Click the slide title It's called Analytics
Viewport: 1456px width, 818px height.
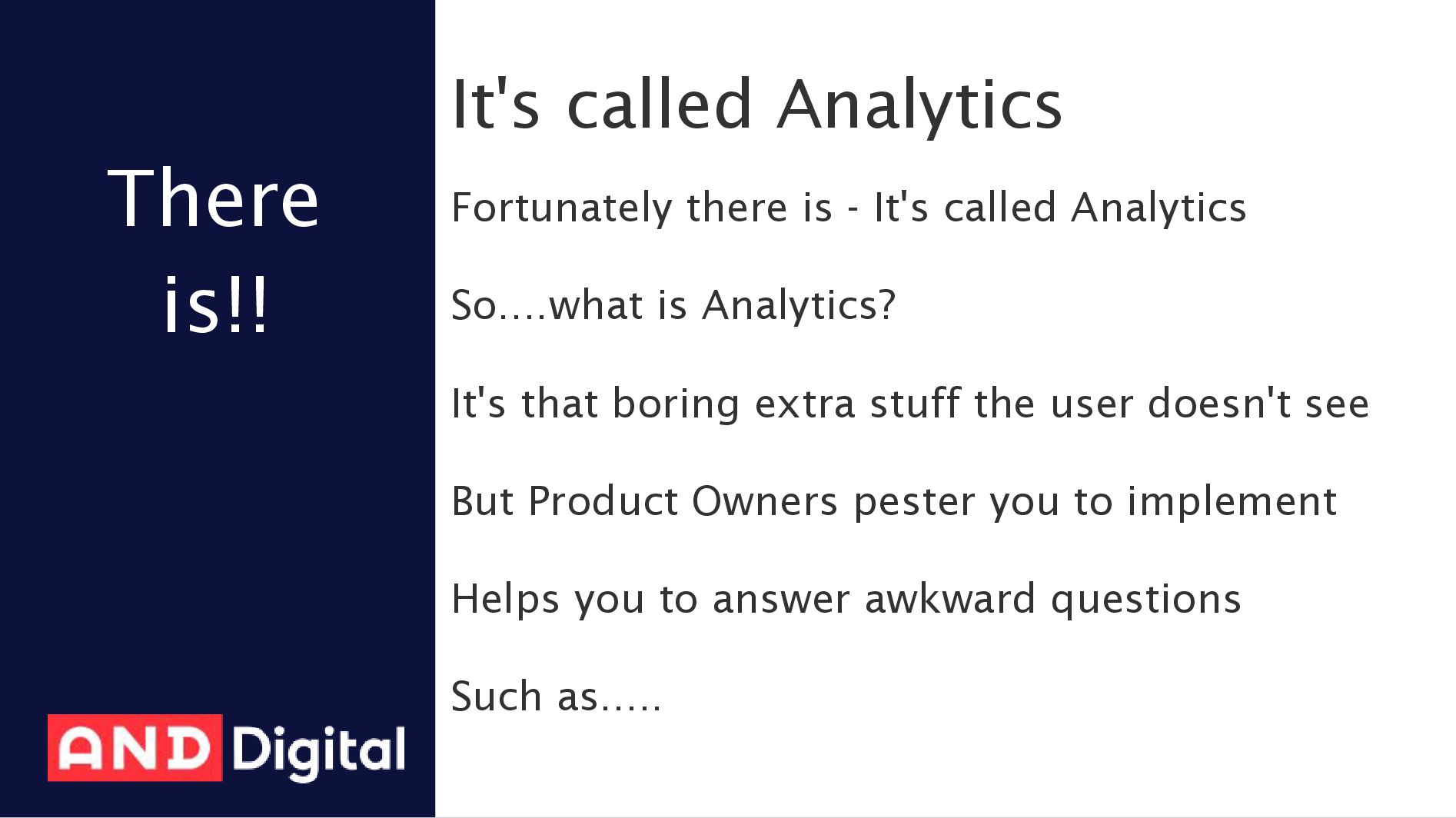(757, 105)
